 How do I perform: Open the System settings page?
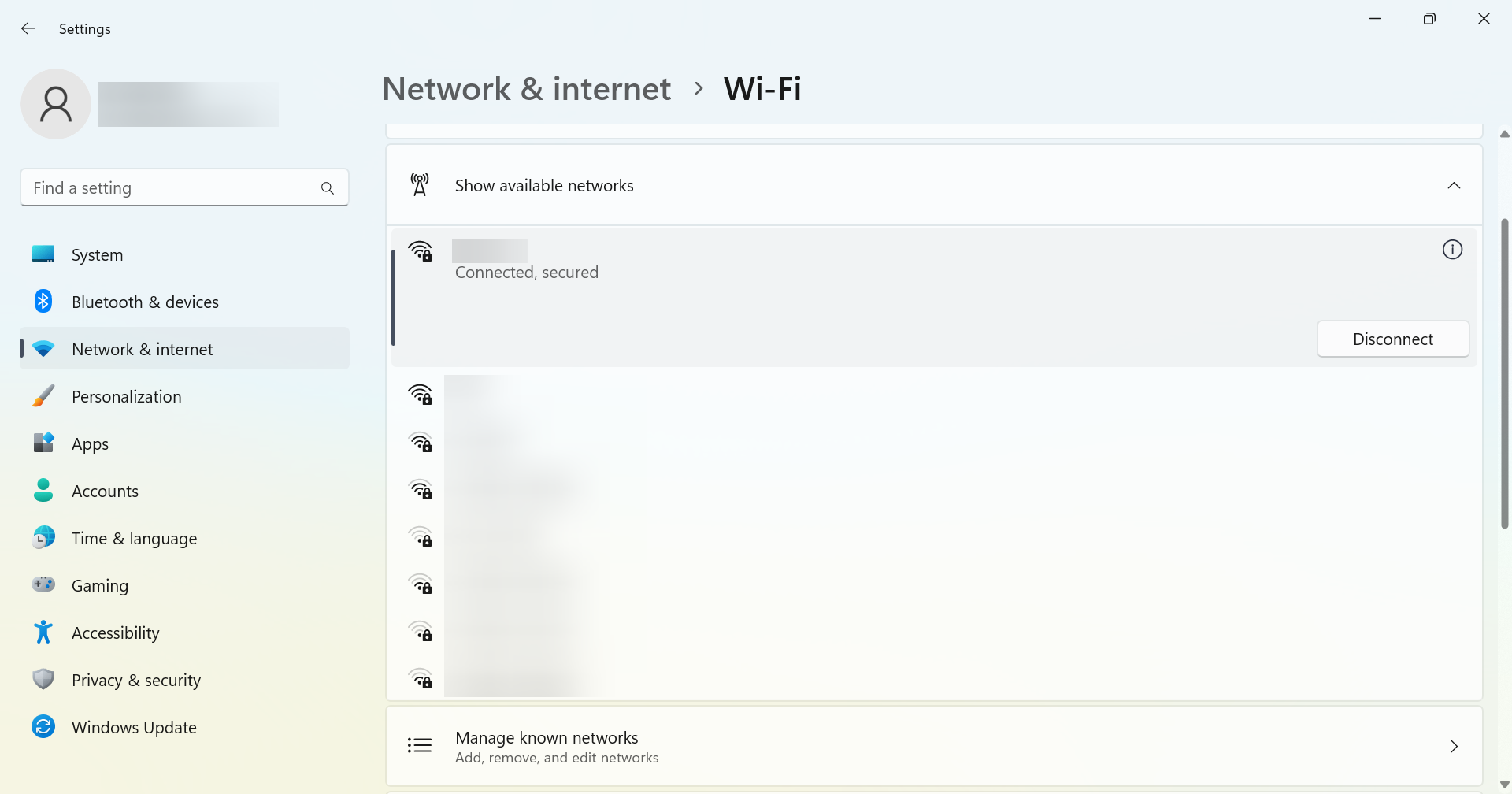click(97, 255)
